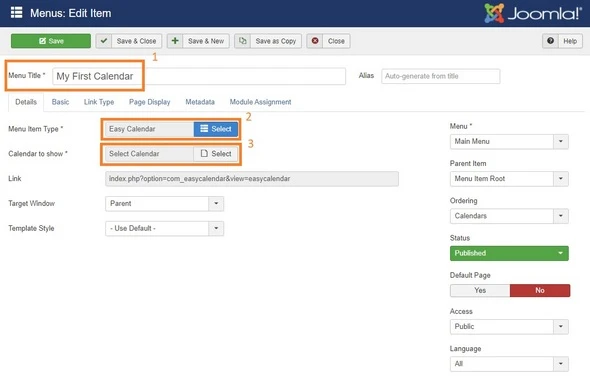
Task: Open the Language dropdown showing All
Action: [x=509, y=364]
